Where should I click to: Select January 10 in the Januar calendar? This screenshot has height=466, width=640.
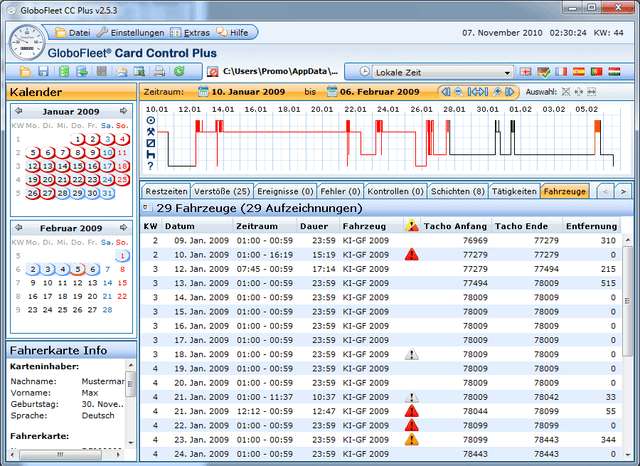(x=107, y=153)
